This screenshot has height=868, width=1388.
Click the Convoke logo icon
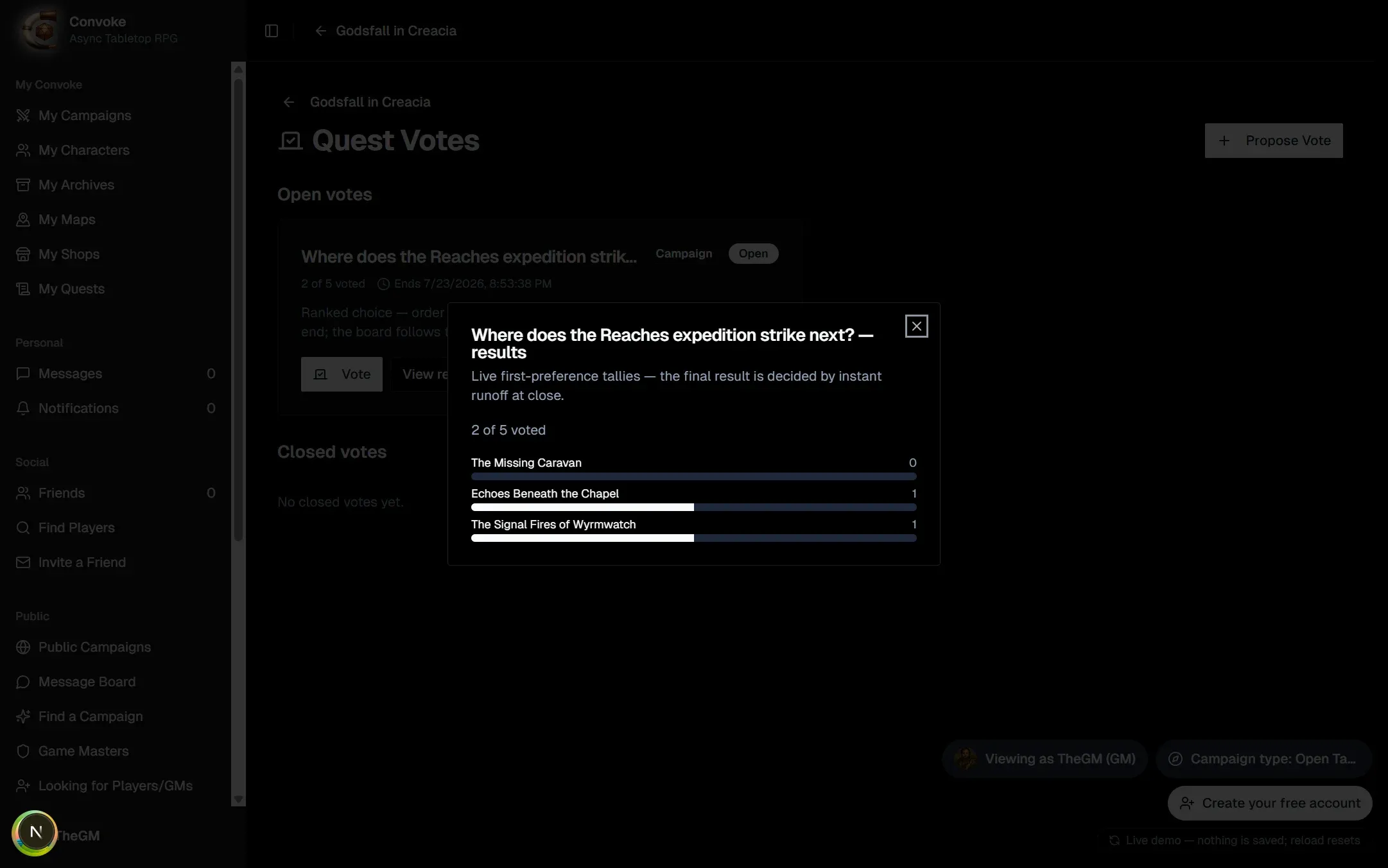(x=40, y=30)
